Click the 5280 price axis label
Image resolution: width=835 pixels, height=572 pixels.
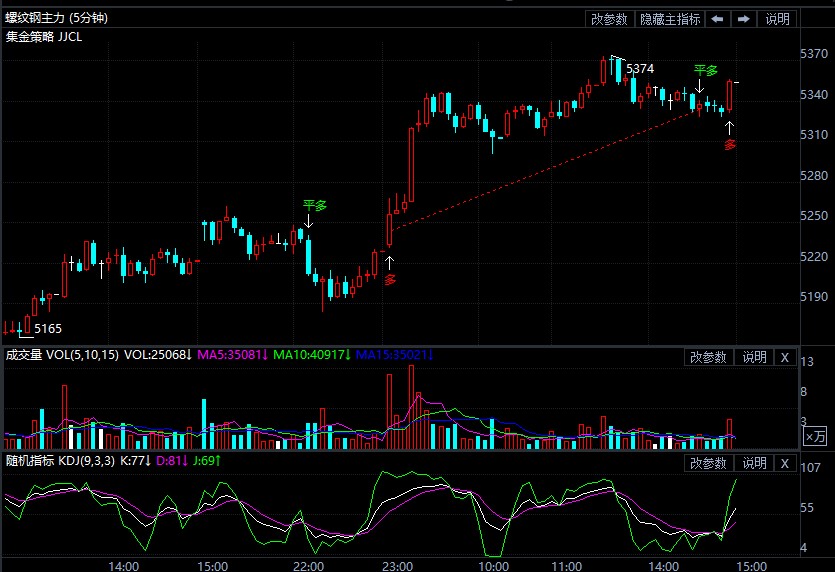[814, 175]
